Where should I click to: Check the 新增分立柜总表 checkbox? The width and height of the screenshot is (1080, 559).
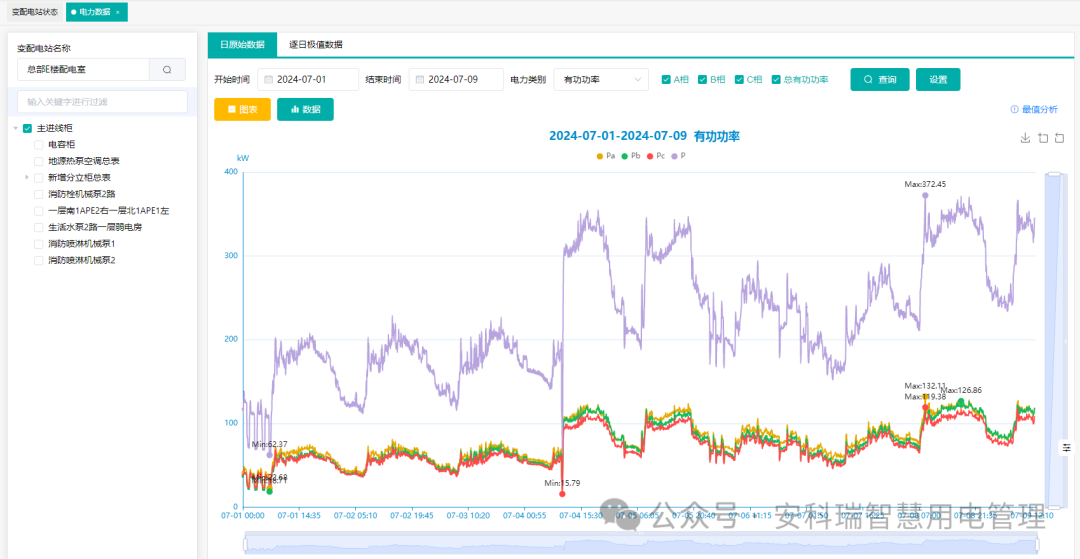click(x=39, y=178)
